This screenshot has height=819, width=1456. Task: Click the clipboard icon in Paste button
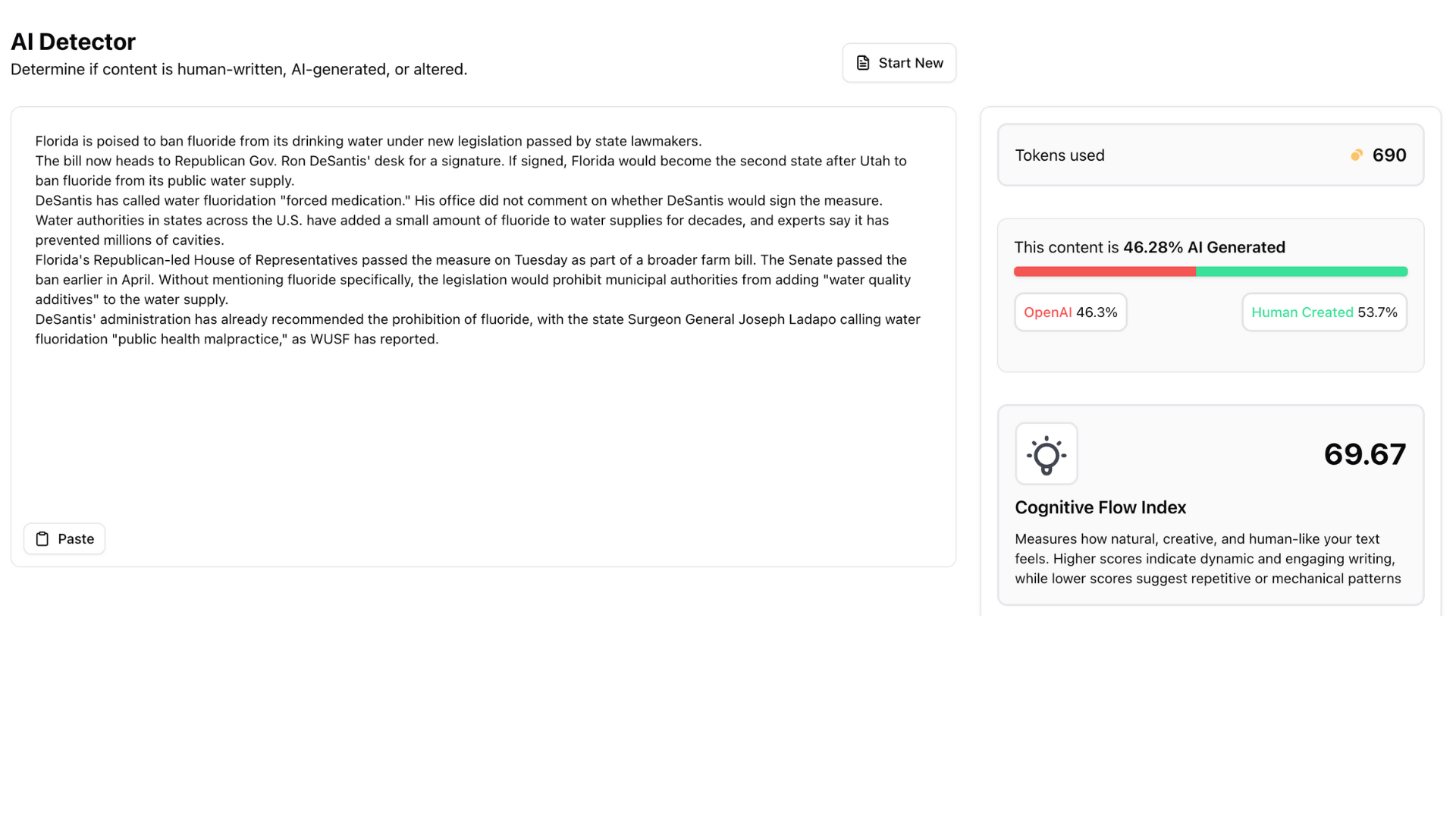(x=42, y=539)
